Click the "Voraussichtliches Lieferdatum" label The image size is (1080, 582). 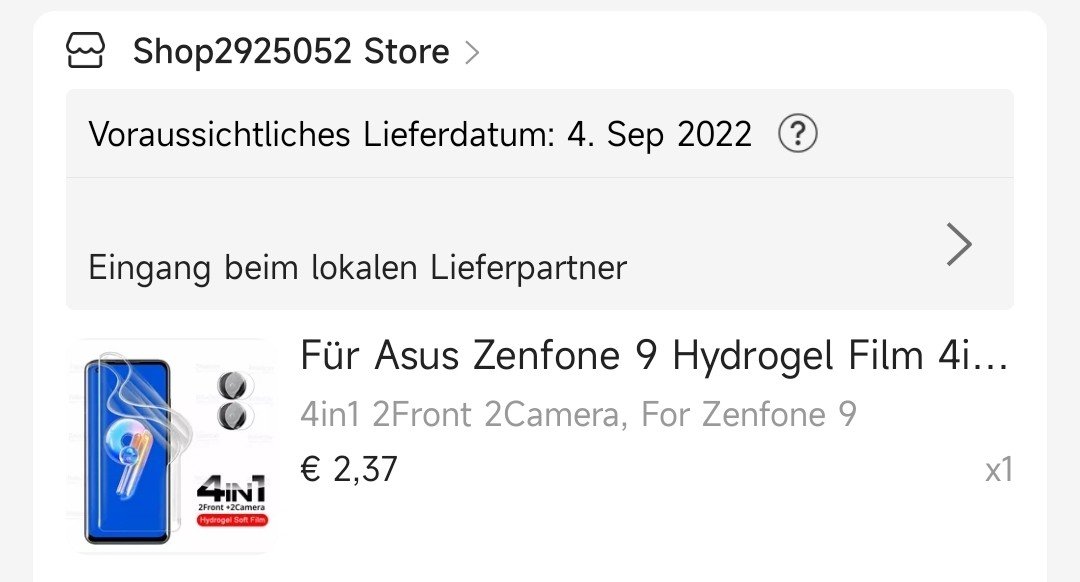320,134
